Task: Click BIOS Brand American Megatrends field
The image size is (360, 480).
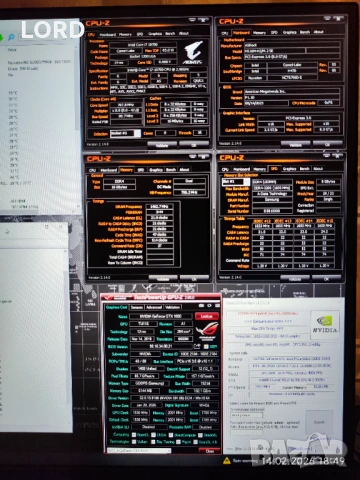Action: [292, 91]
